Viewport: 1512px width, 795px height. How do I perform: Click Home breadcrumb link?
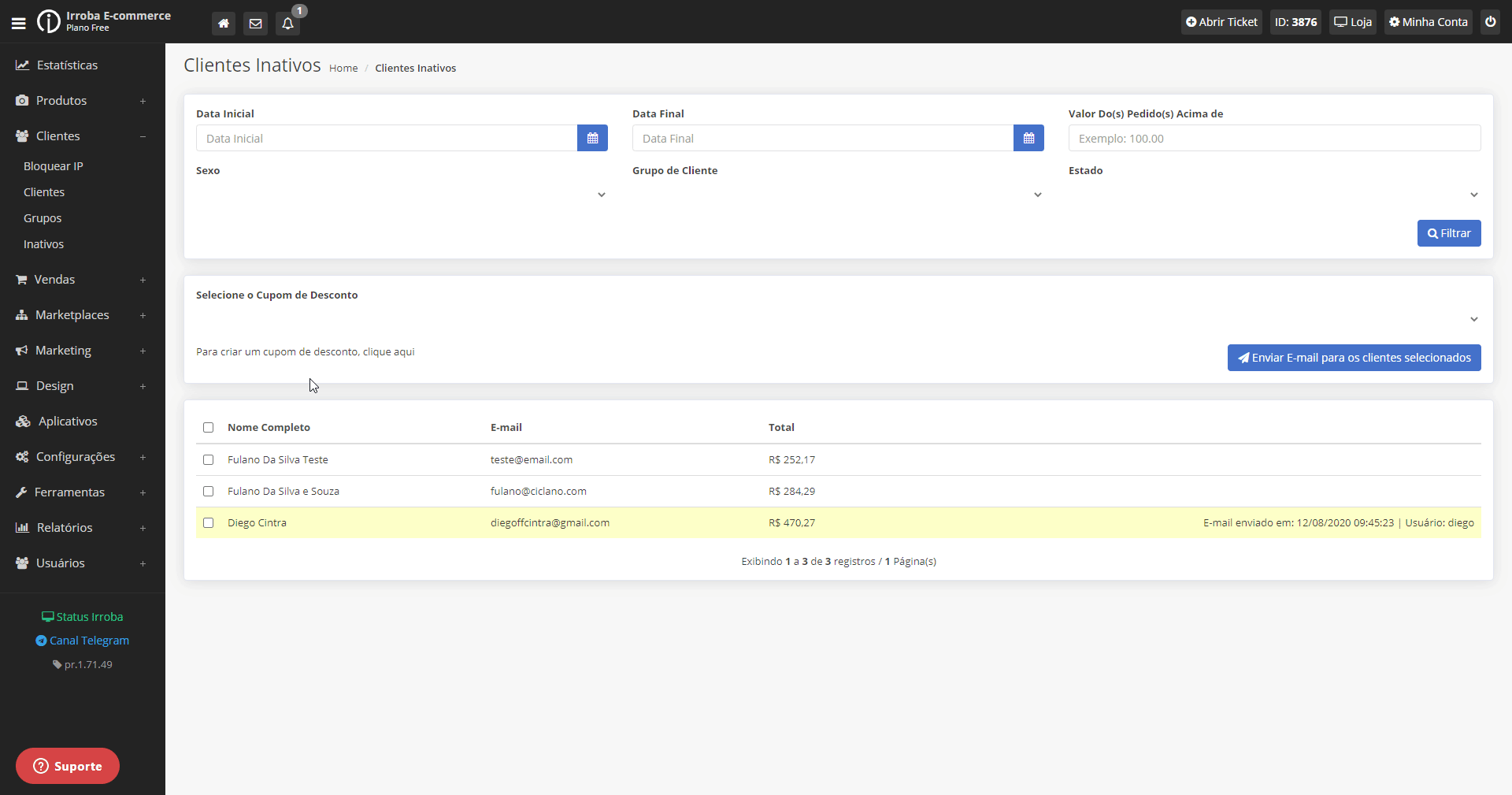343,69
